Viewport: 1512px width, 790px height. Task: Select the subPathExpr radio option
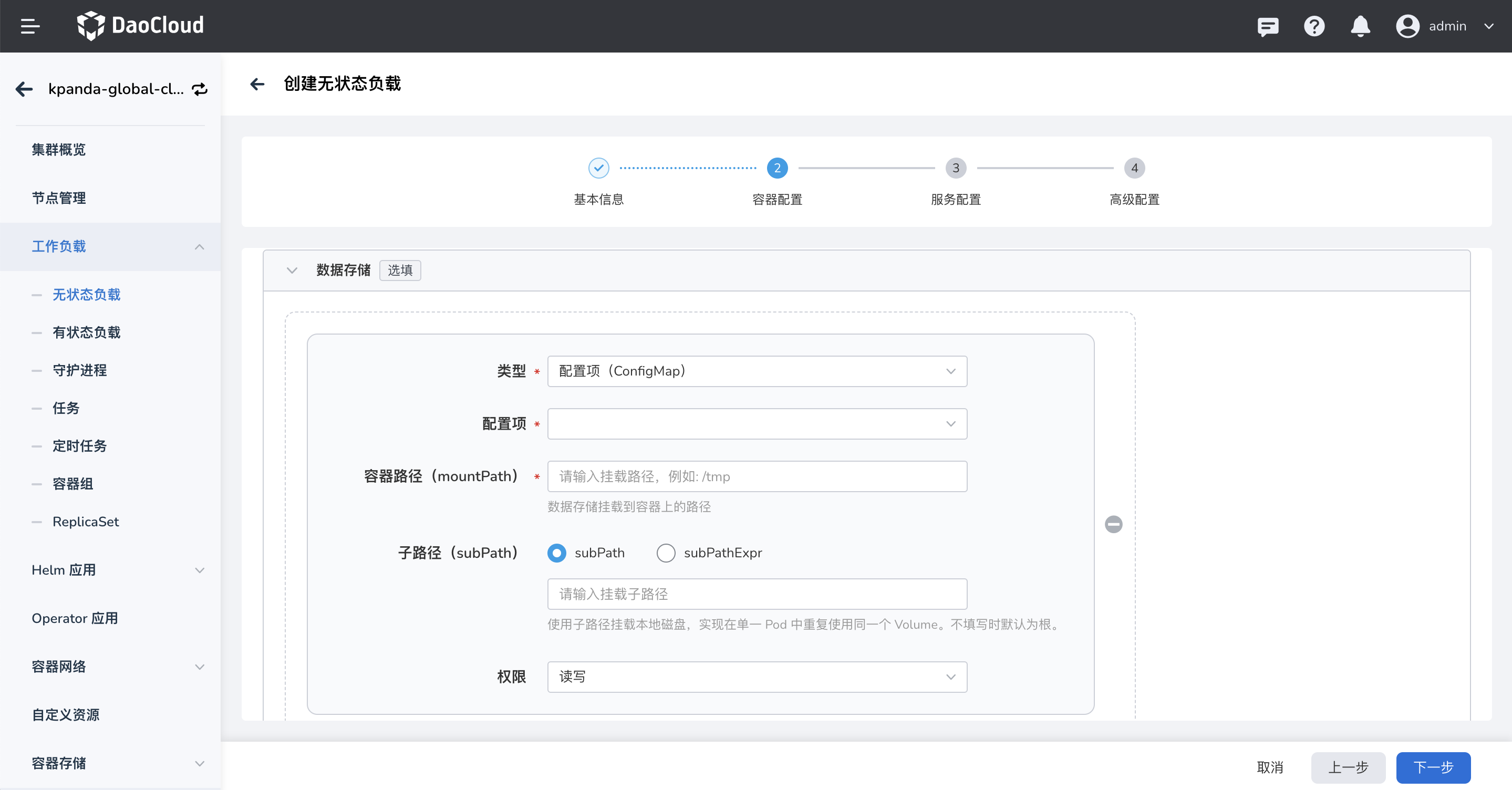666,553
